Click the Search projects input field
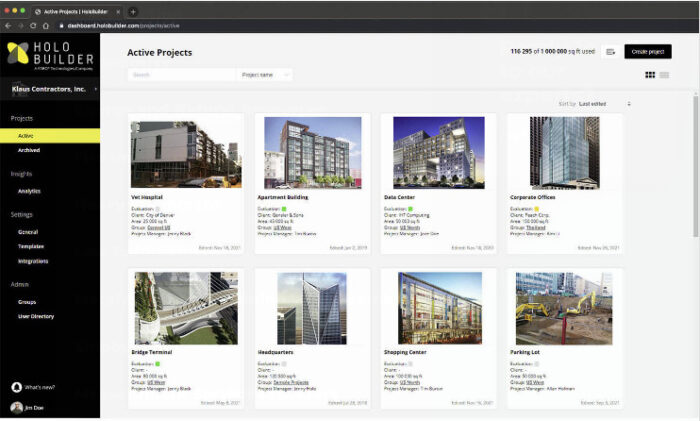The width and height of the screenshot is (700, 421). click(180, 75)
